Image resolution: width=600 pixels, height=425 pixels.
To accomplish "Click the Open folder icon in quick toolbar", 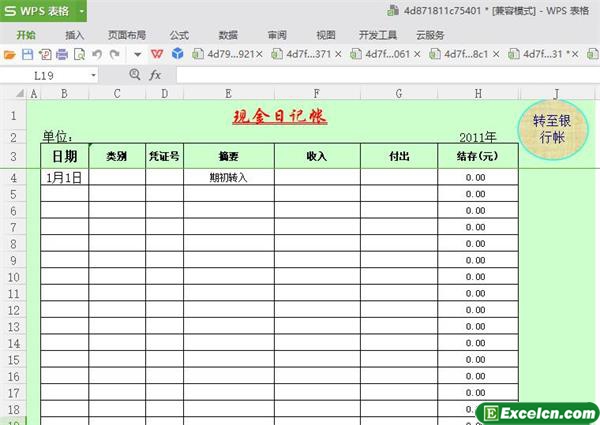I will click(x=9, y=53).
